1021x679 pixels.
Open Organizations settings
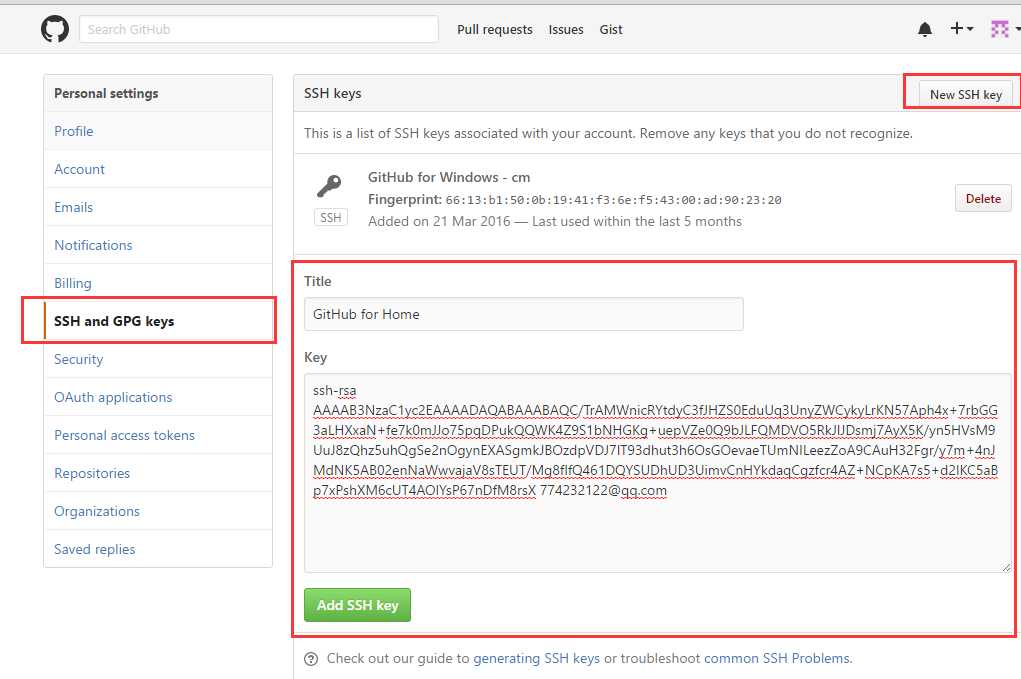(x=158, y=510)
